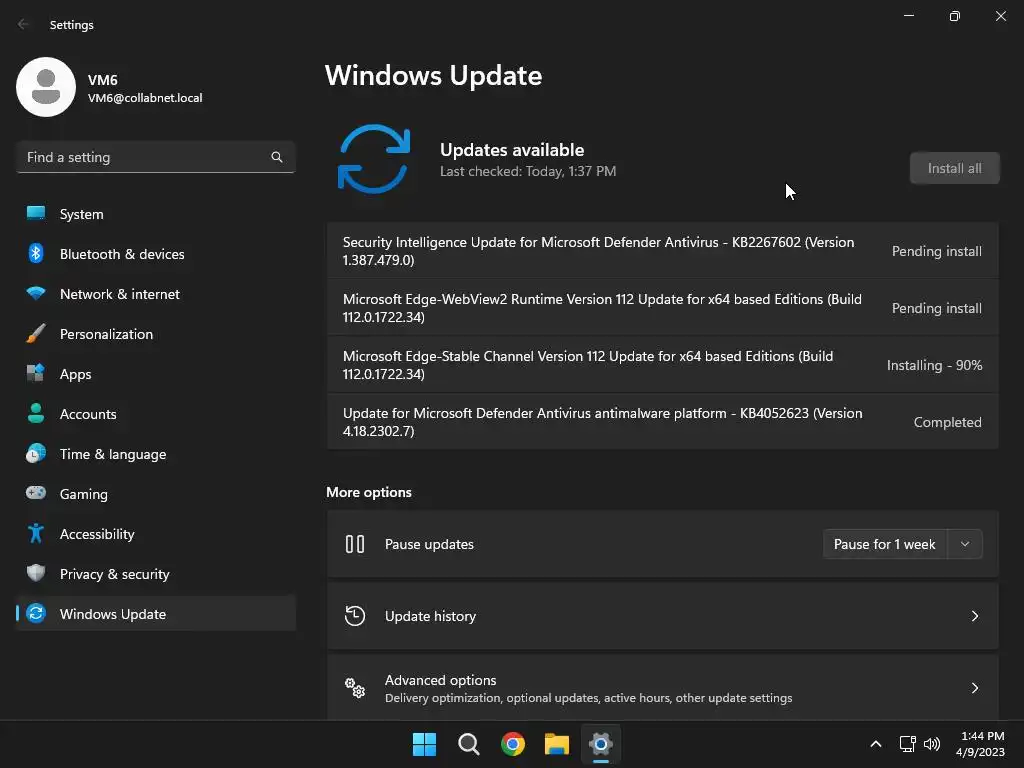Click the System monitor icon in sidebar
The image size is (1024, 768).
click(36, 213)
